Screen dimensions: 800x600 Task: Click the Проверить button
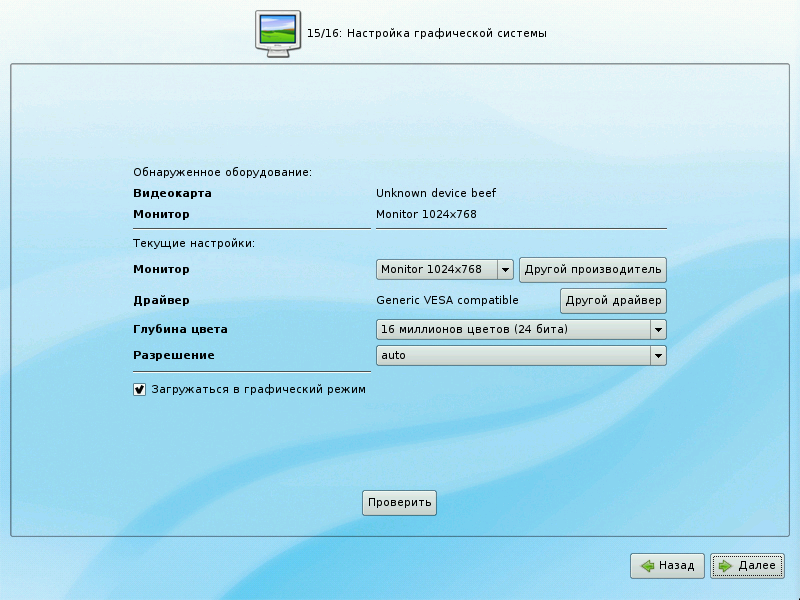[399, 503]
